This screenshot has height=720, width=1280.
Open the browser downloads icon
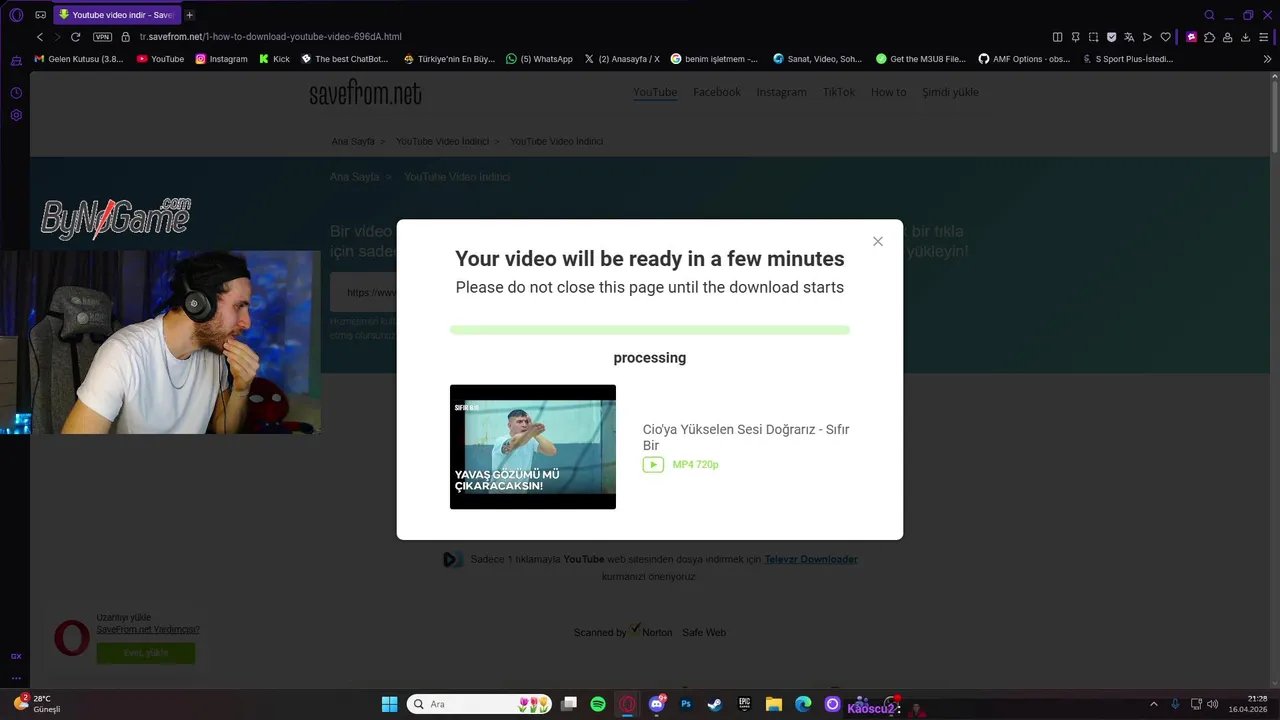coord(1246,37)
